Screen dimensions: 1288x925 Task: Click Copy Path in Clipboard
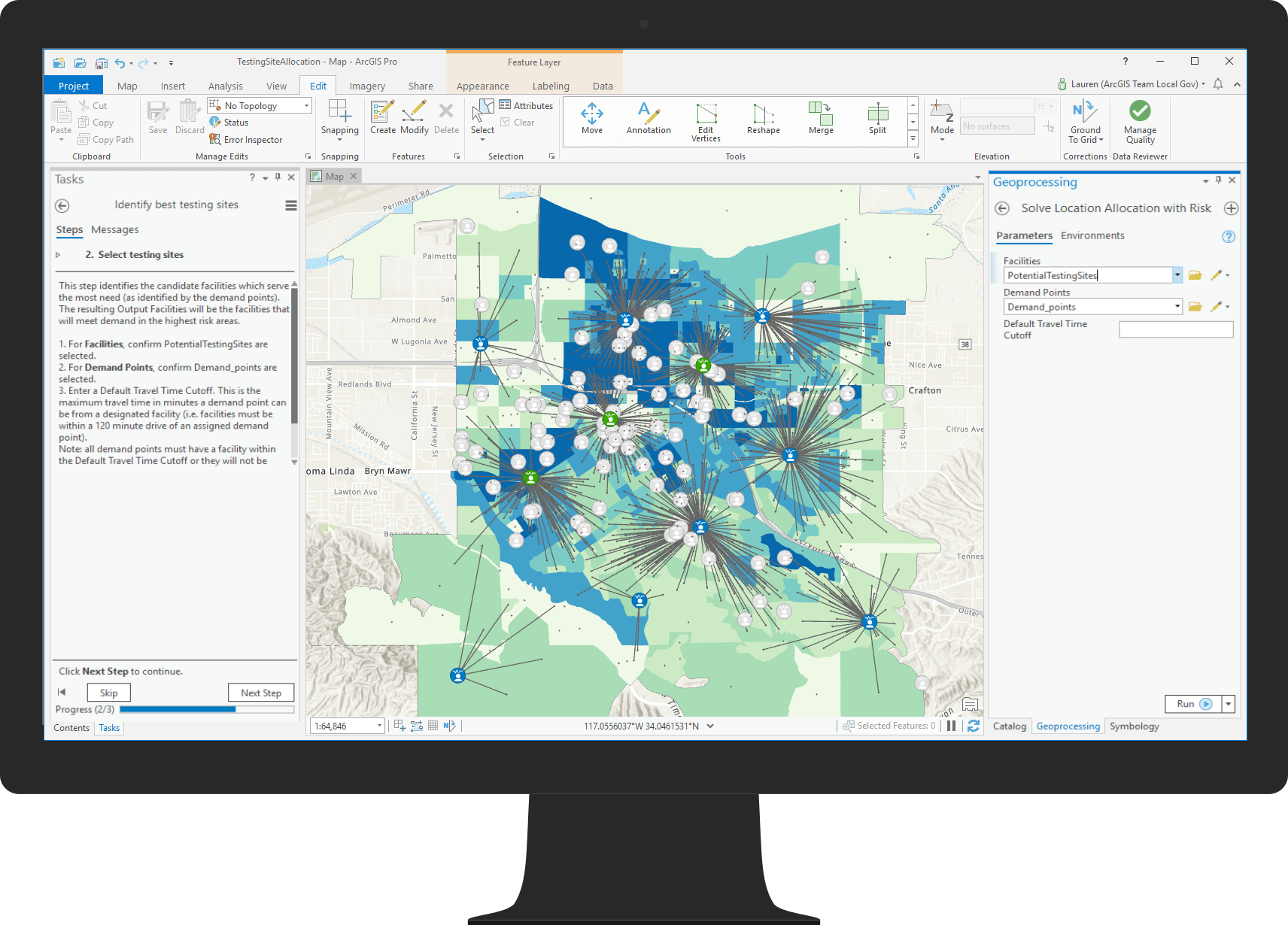[106, 140]
